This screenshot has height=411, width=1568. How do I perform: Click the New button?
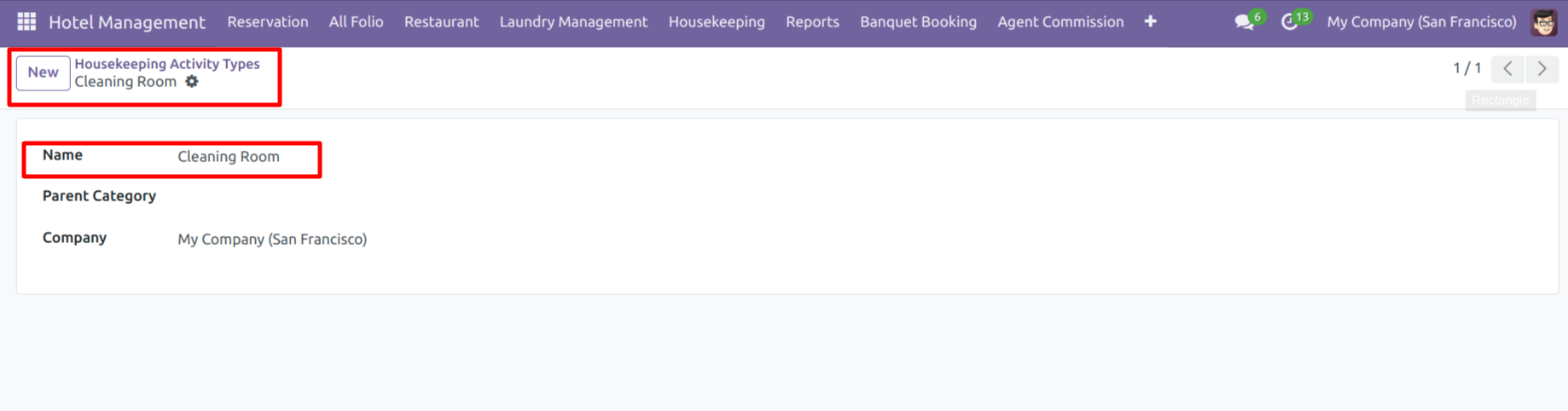(43, 73)
